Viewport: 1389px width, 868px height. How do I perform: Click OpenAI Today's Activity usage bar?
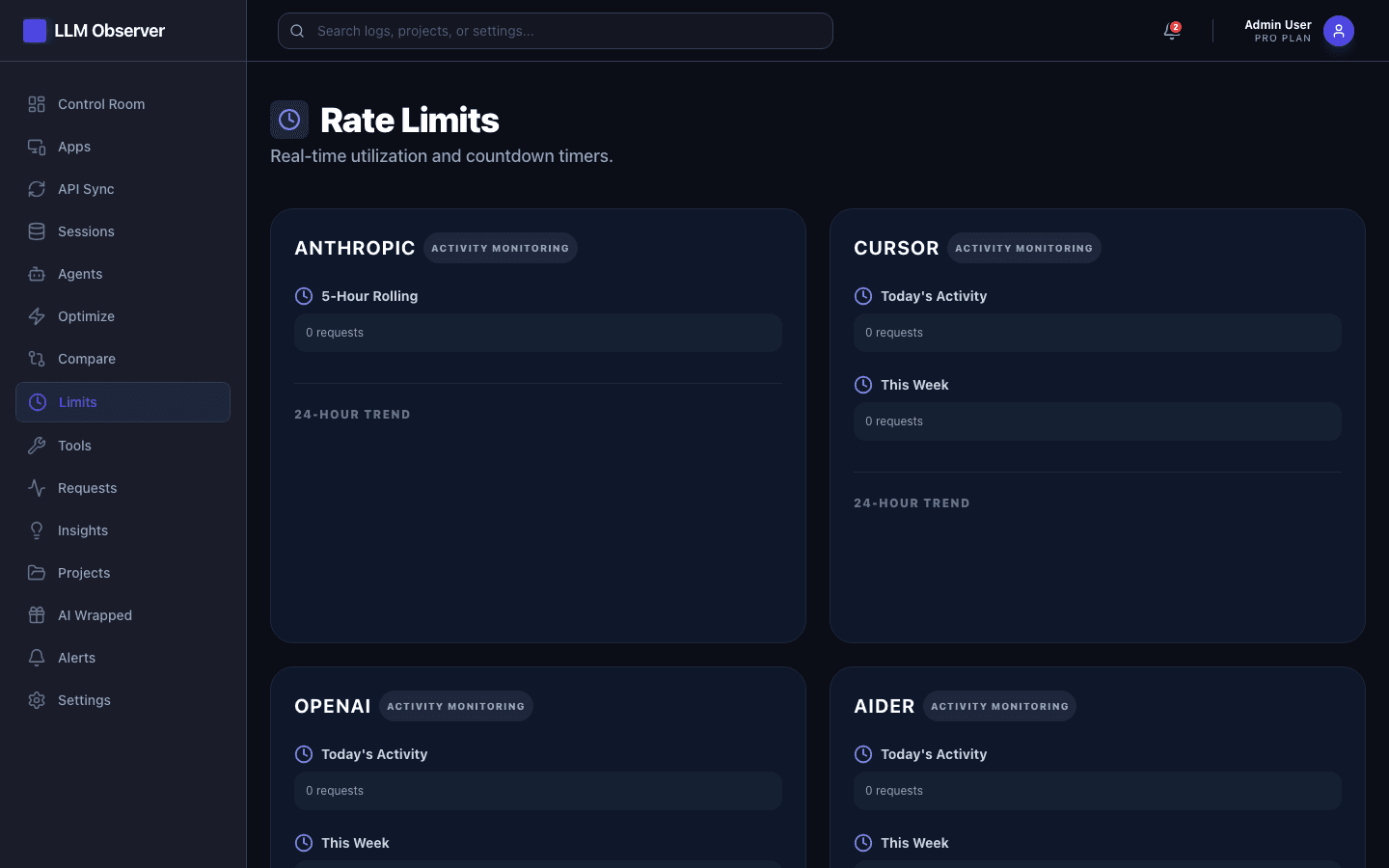click(538, 791)
